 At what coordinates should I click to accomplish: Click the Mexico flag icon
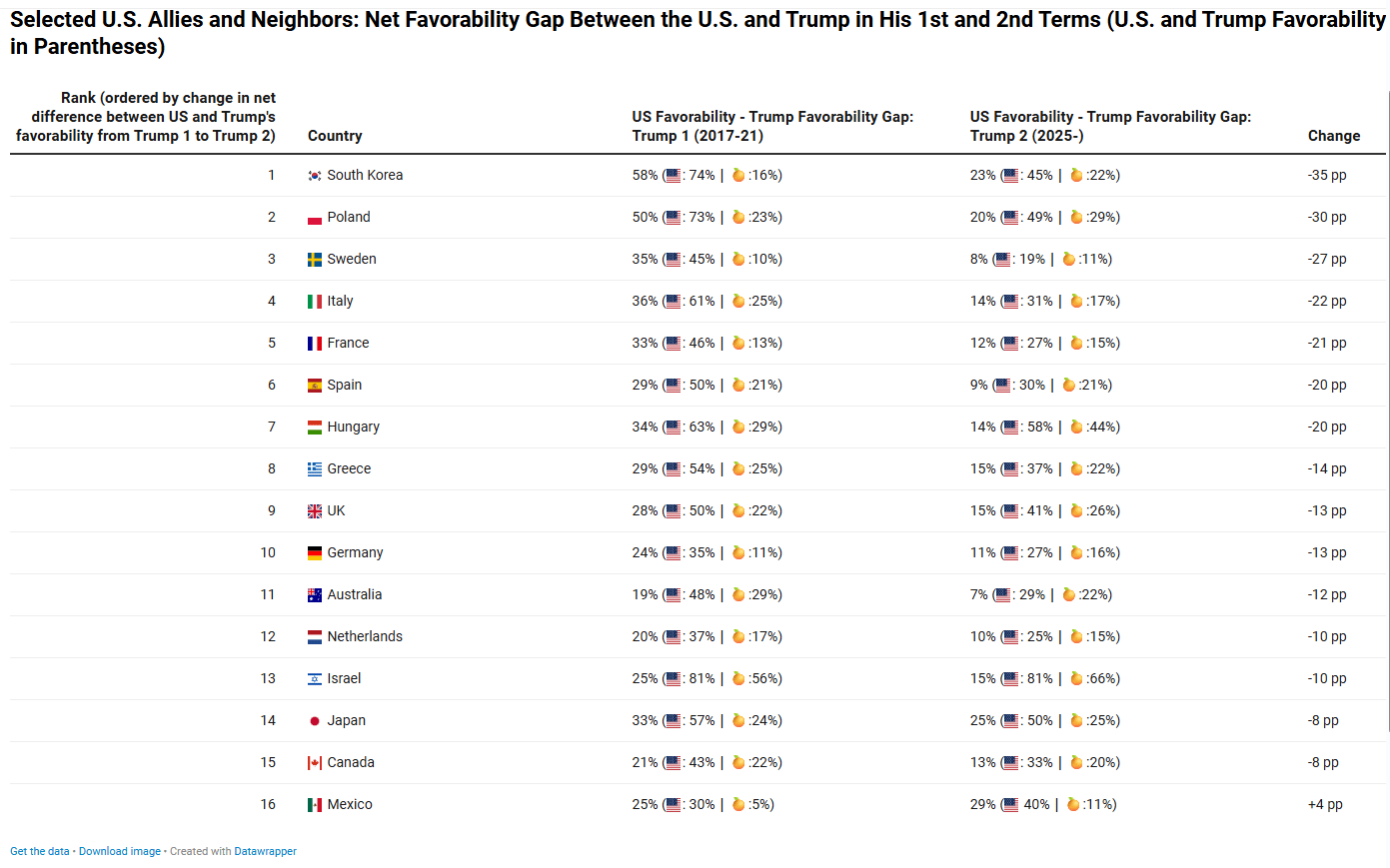tap(315, 805)
